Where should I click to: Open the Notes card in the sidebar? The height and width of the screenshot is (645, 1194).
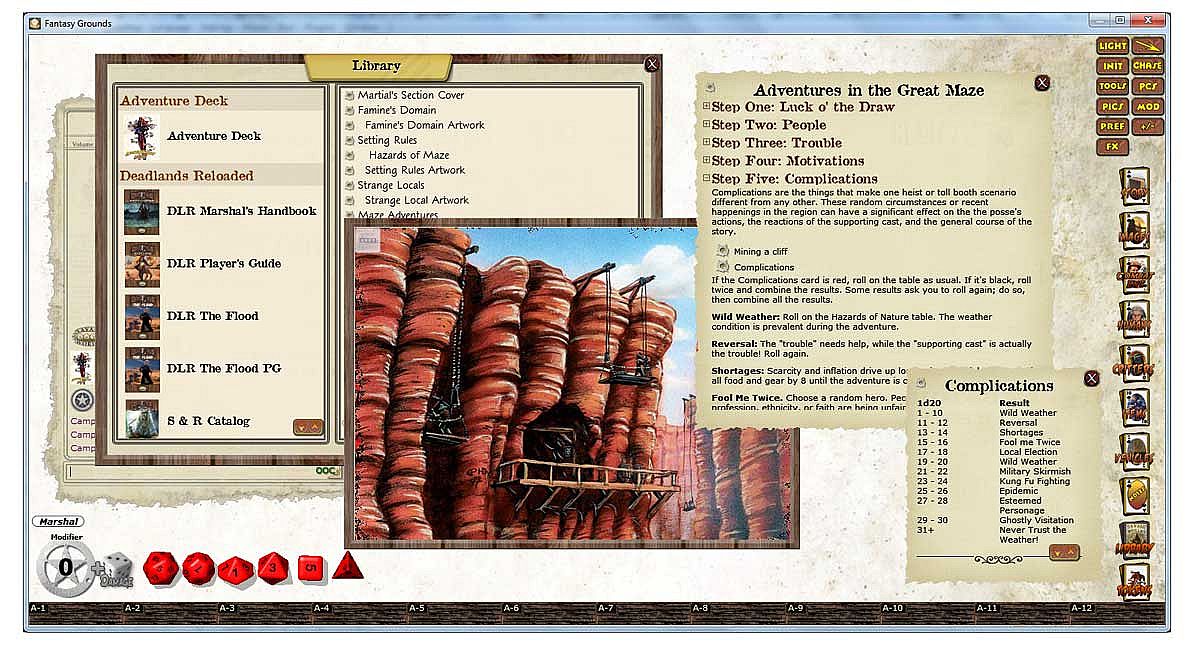[1134, 498]
